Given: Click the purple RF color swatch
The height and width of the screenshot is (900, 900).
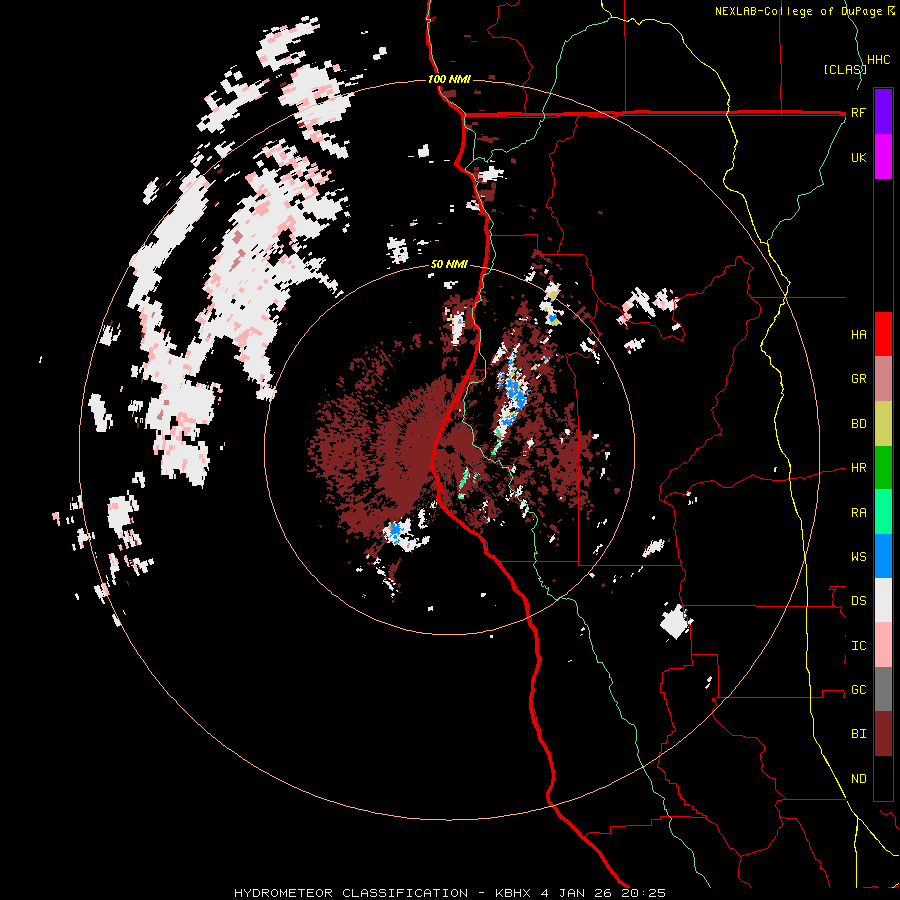Looking at the screenshot, I should click(x=883, y=112).
